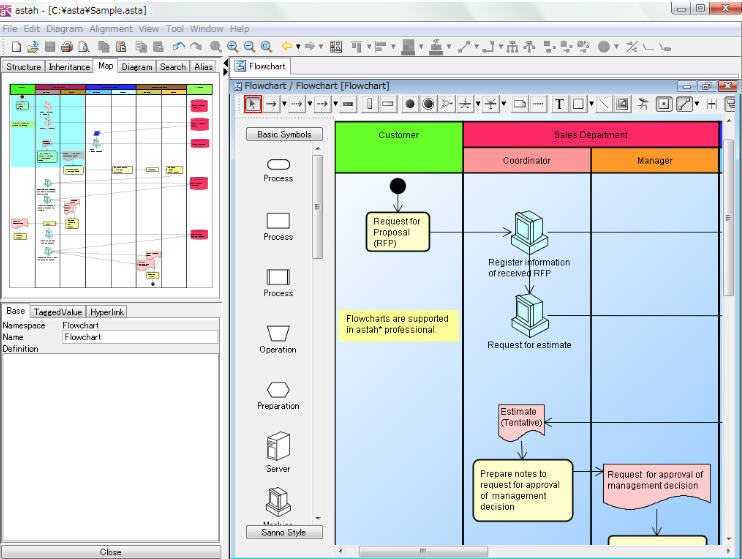
Task: Click the New file icon
Action: (17, 47)
